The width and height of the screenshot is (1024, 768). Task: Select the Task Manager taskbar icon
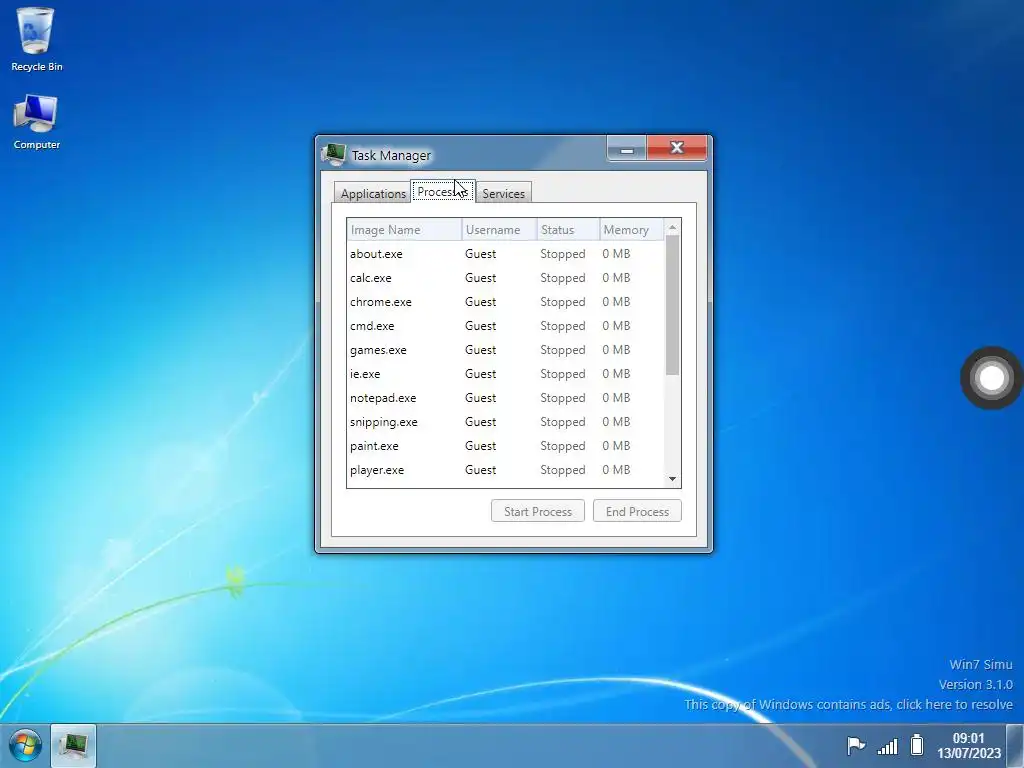coord(73,745)
